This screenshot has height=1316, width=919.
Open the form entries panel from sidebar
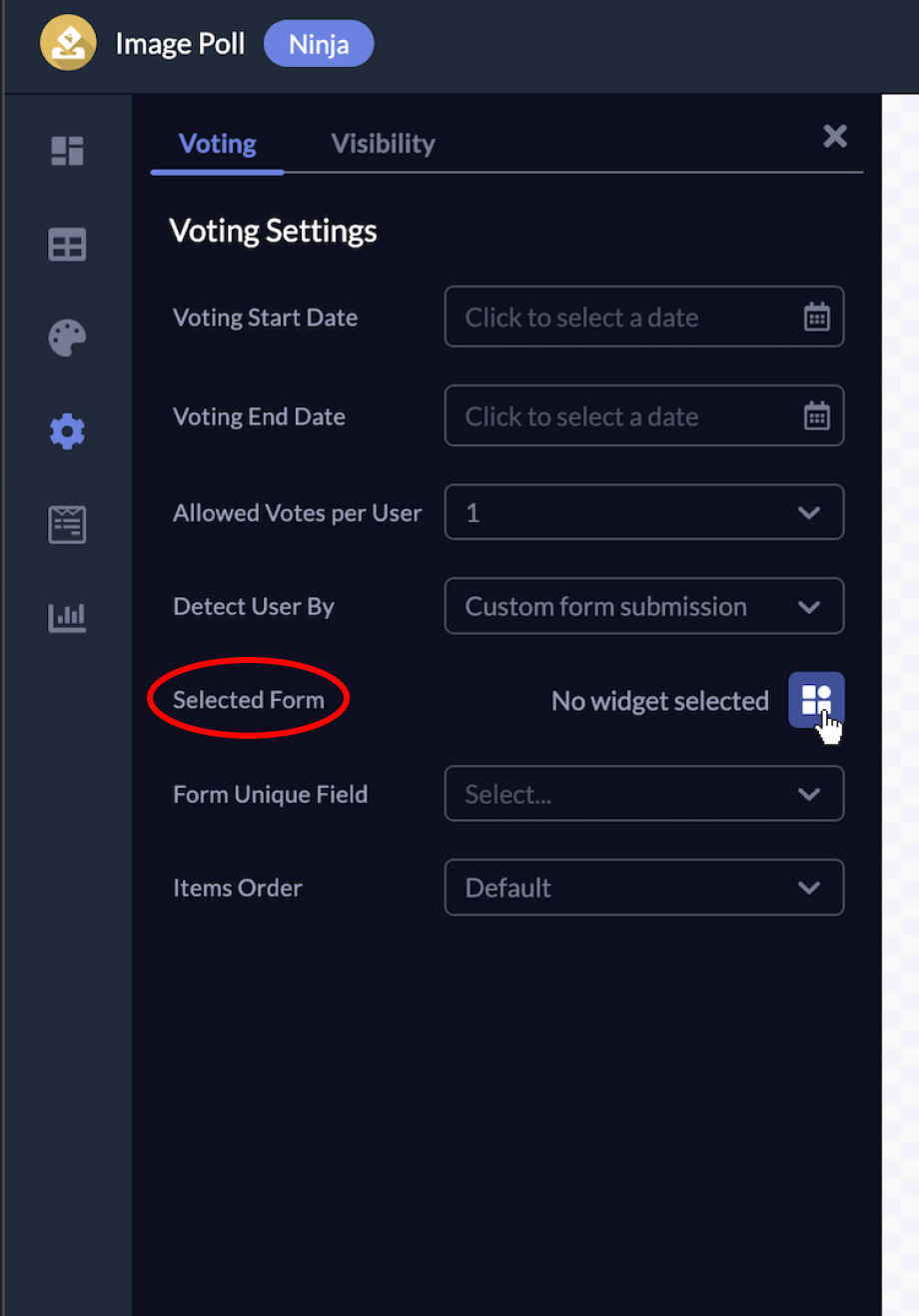coord(66,524)
